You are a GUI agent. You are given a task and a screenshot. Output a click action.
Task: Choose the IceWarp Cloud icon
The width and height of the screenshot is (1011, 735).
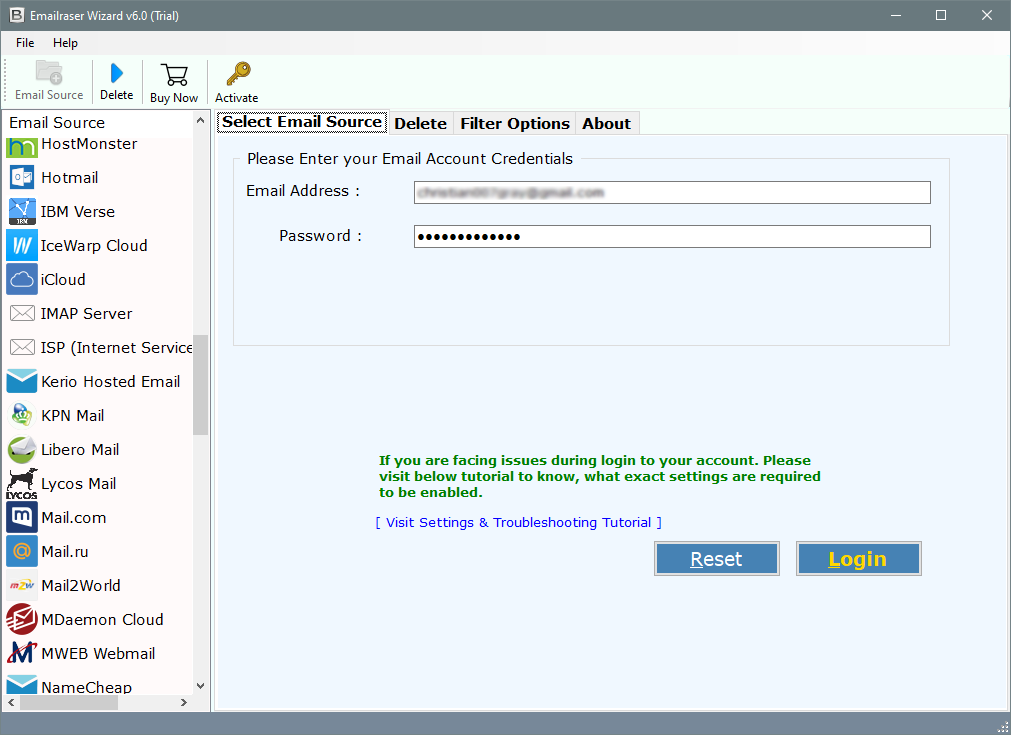(x=22, y=246)
